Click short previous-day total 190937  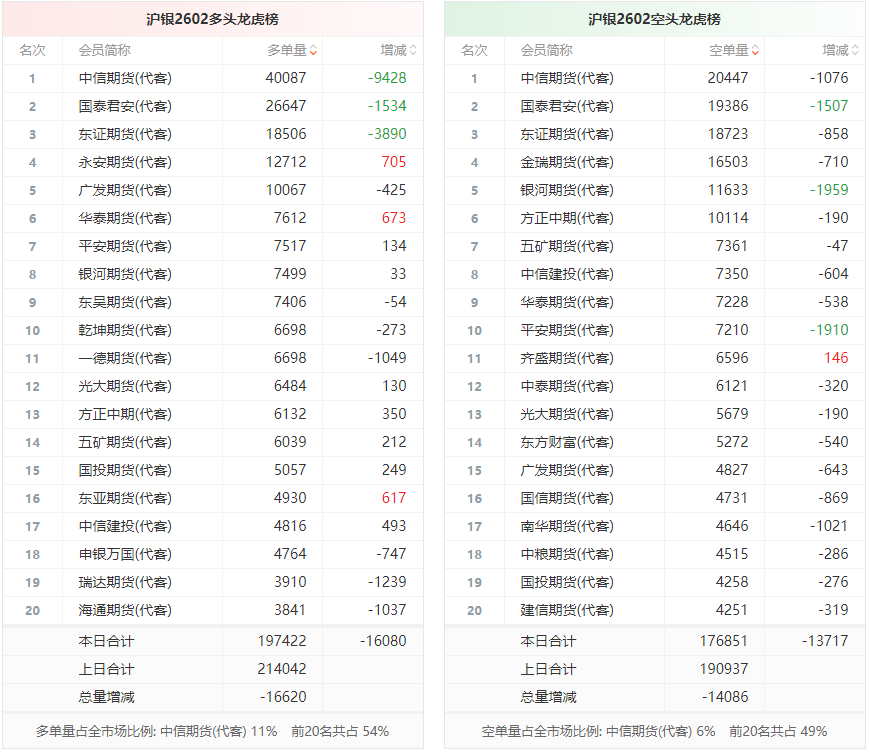pos(724,669)
